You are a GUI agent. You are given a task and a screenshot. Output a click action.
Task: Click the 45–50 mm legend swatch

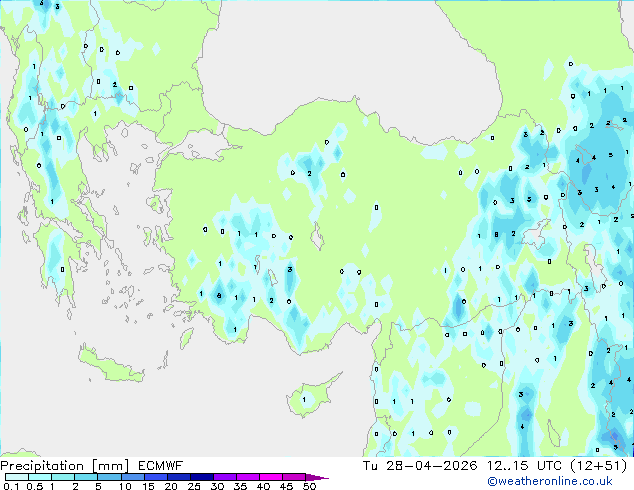click(x=294, y=477)
